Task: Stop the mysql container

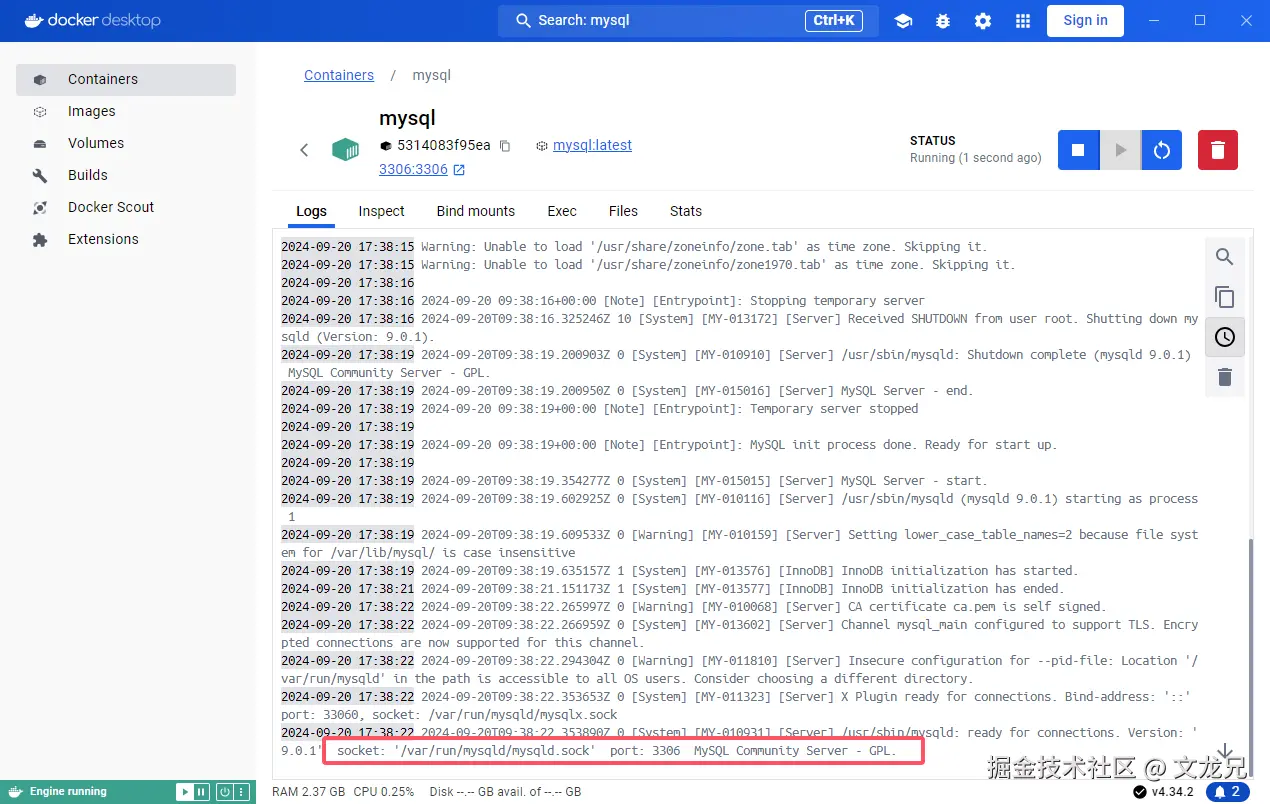Action: [x=1078, y=150]
